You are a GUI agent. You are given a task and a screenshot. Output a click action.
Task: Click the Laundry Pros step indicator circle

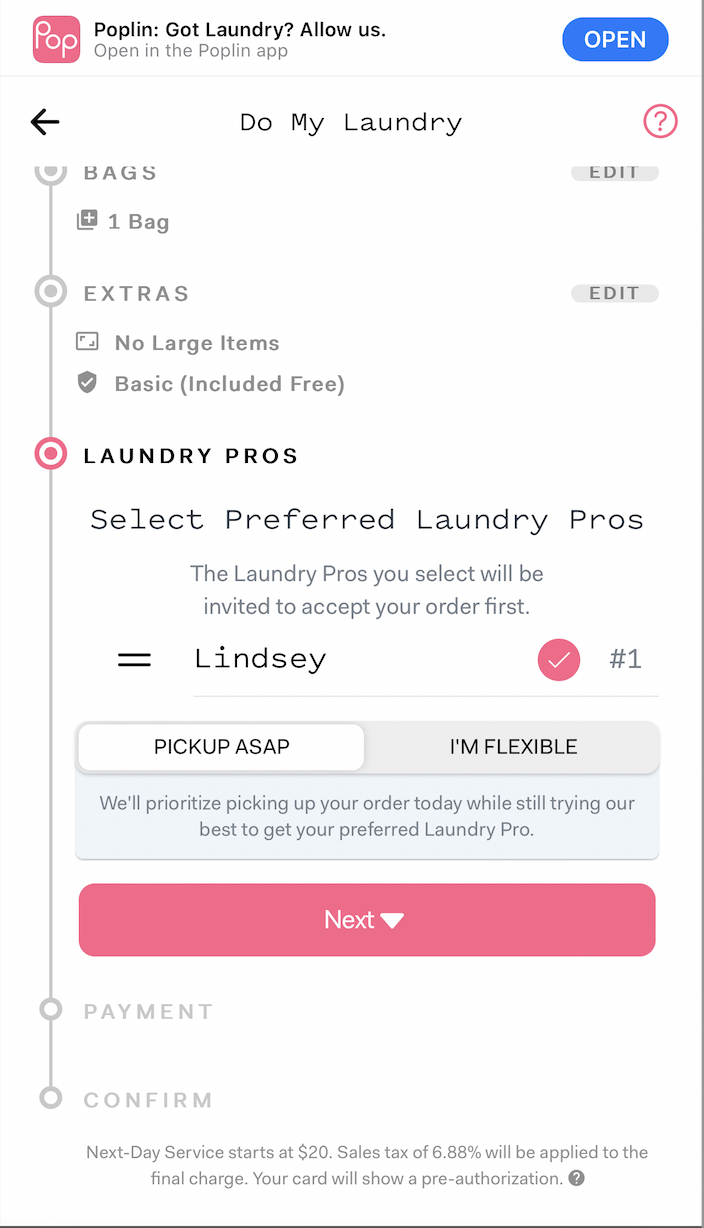(50, 453)
